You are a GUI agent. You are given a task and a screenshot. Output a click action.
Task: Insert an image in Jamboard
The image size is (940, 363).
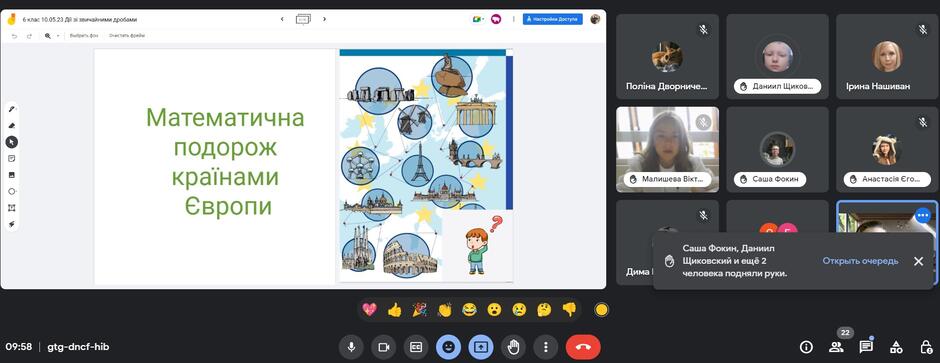(x=11, y=175)
